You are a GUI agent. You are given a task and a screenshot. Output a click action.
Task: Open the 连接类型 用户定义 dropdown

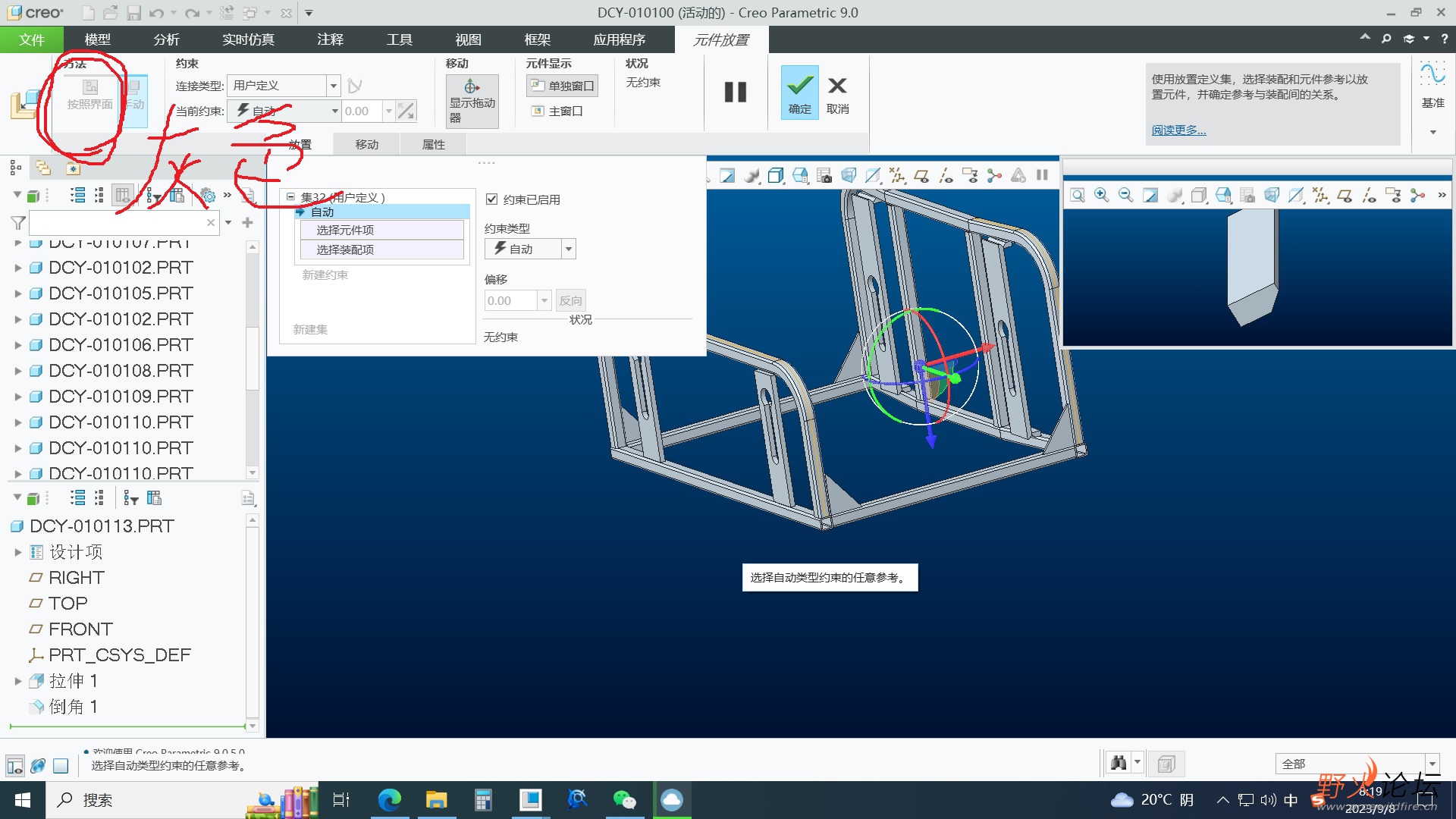(333, 86)
